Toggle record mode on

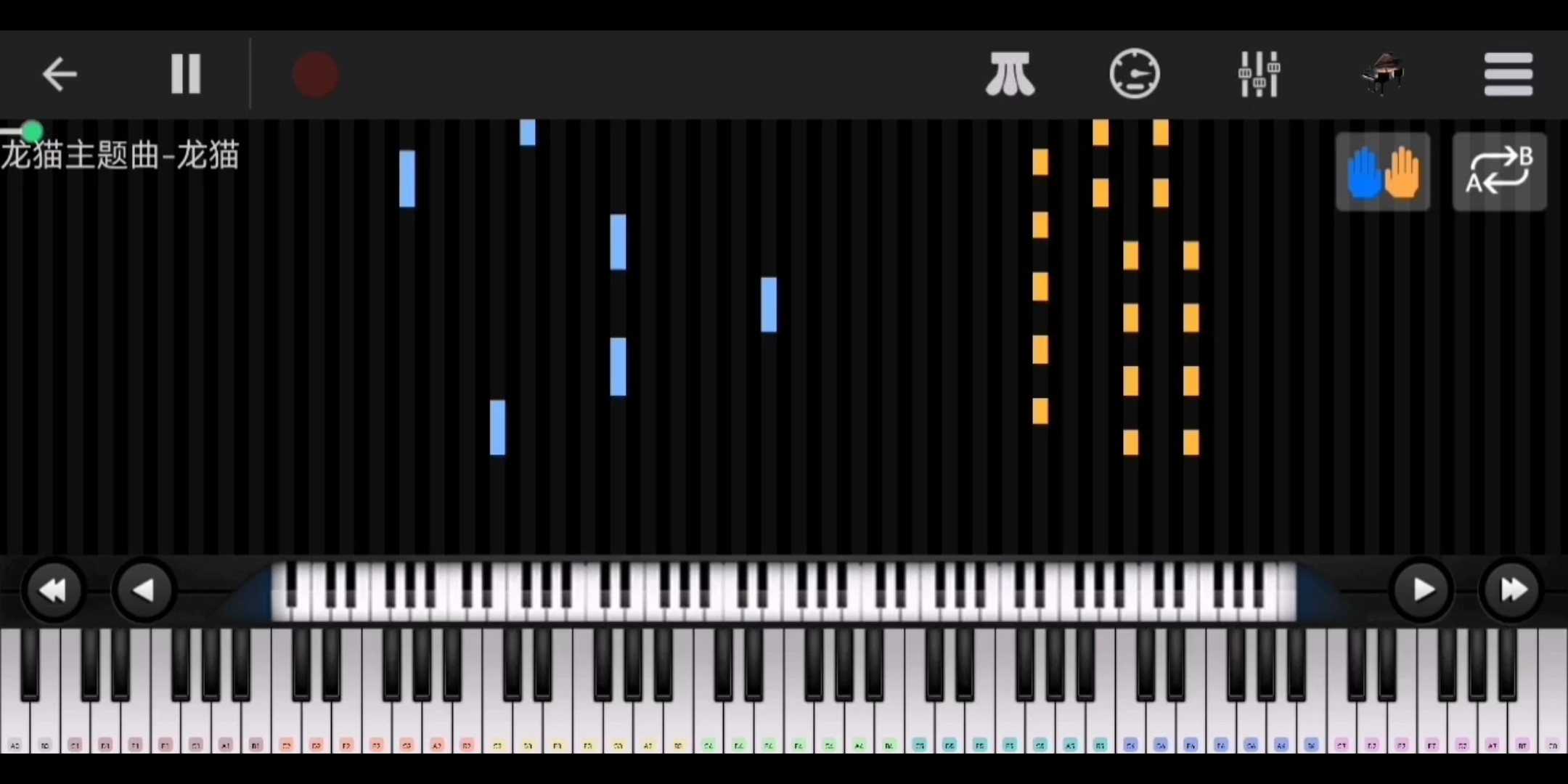tap(316, 74)
